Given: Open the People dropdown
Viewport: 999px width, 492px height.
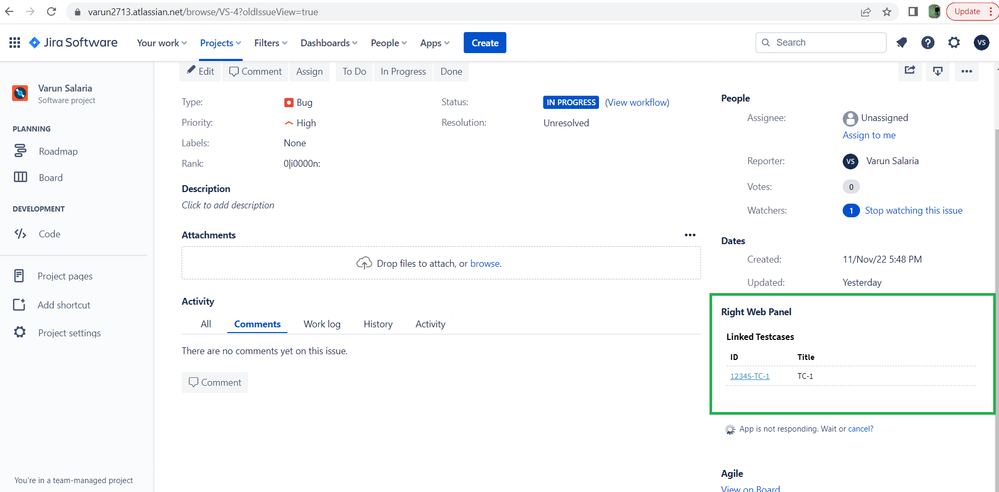Looking at the screenshot, I should click(389, 43).
